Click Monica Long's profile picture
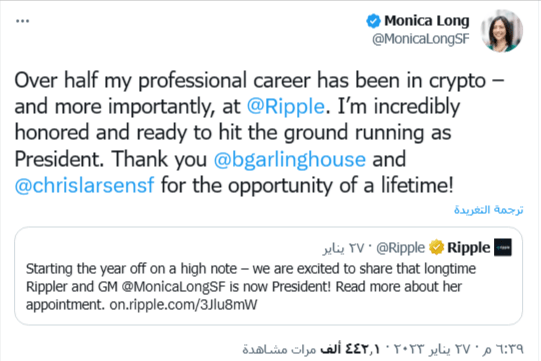Screen dimensions: 541x361 tap(502, 31)
